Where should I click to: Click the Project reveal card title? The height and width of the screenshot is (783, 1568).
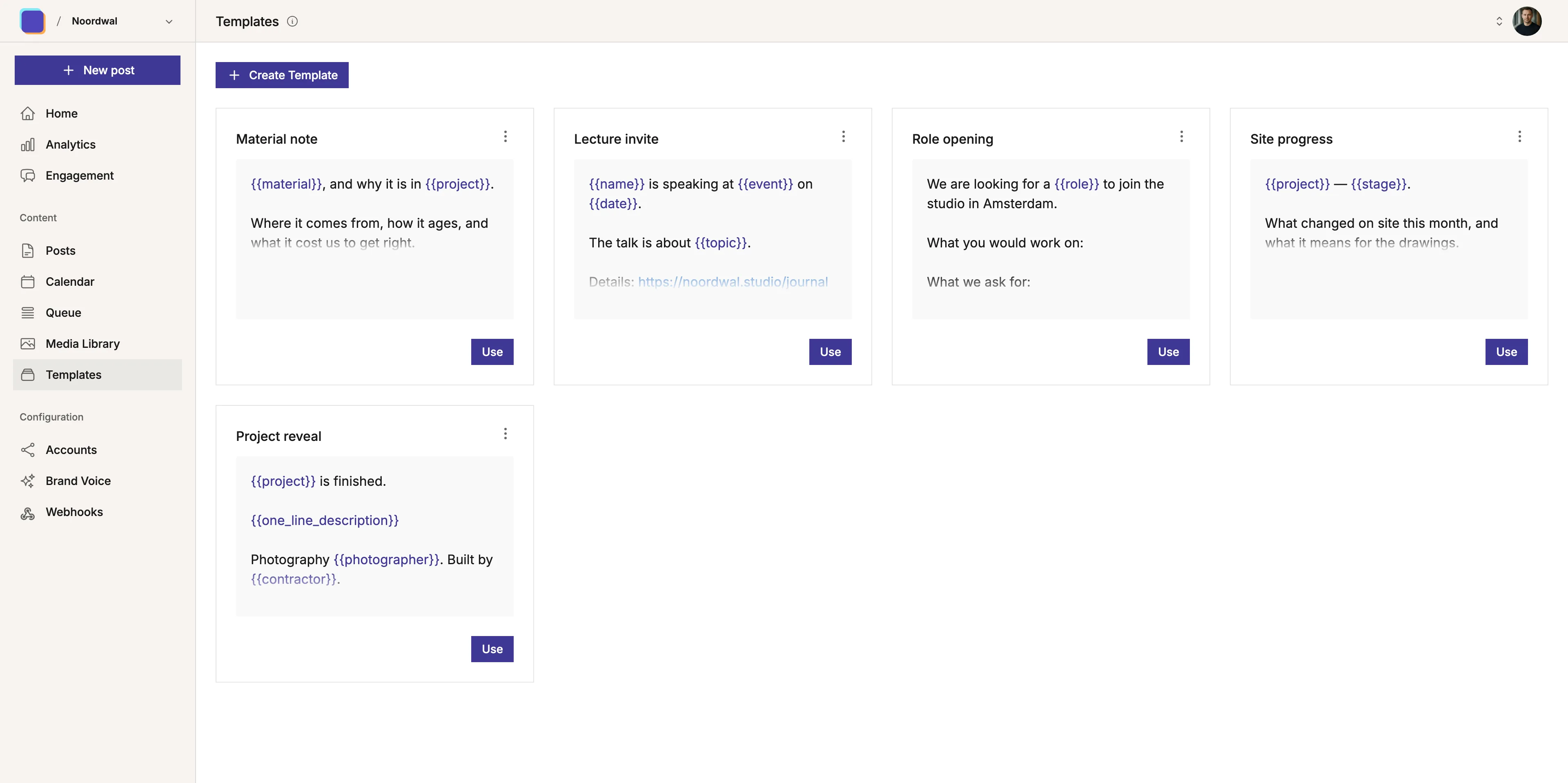[x=279, y=436]
